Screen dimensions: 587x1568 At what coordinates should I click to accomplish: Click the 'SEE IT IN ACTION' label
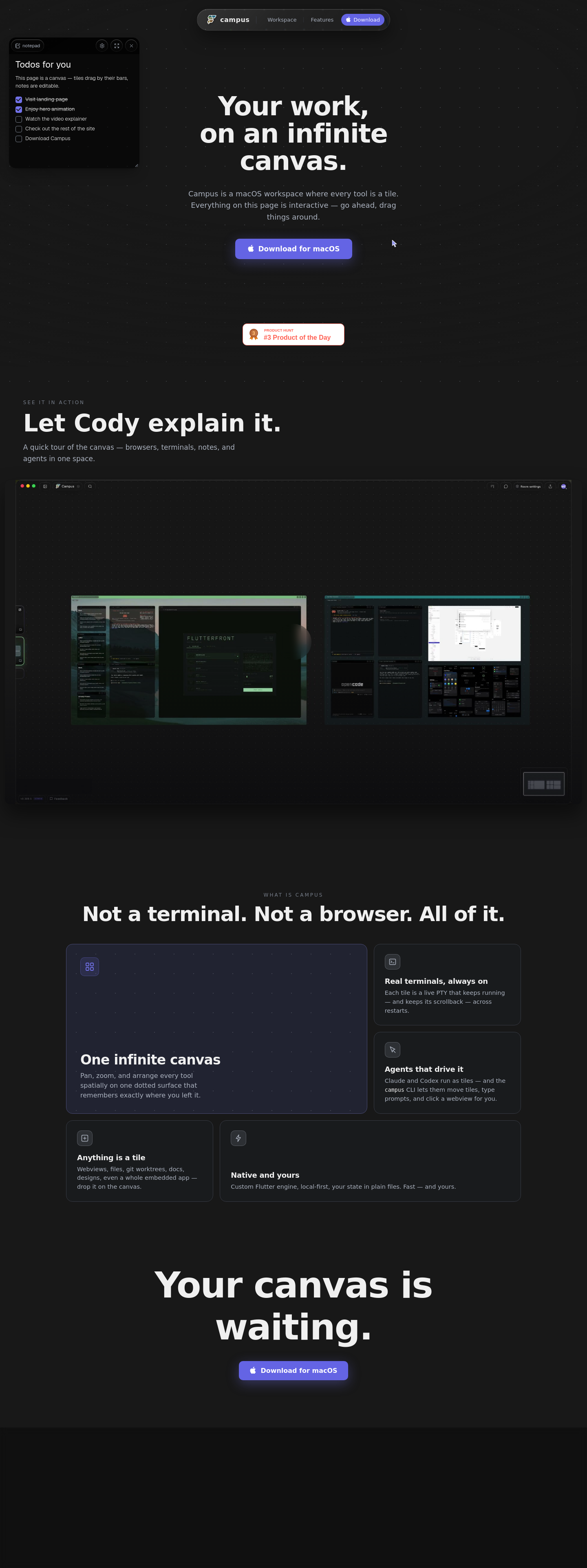coord(53,402)
